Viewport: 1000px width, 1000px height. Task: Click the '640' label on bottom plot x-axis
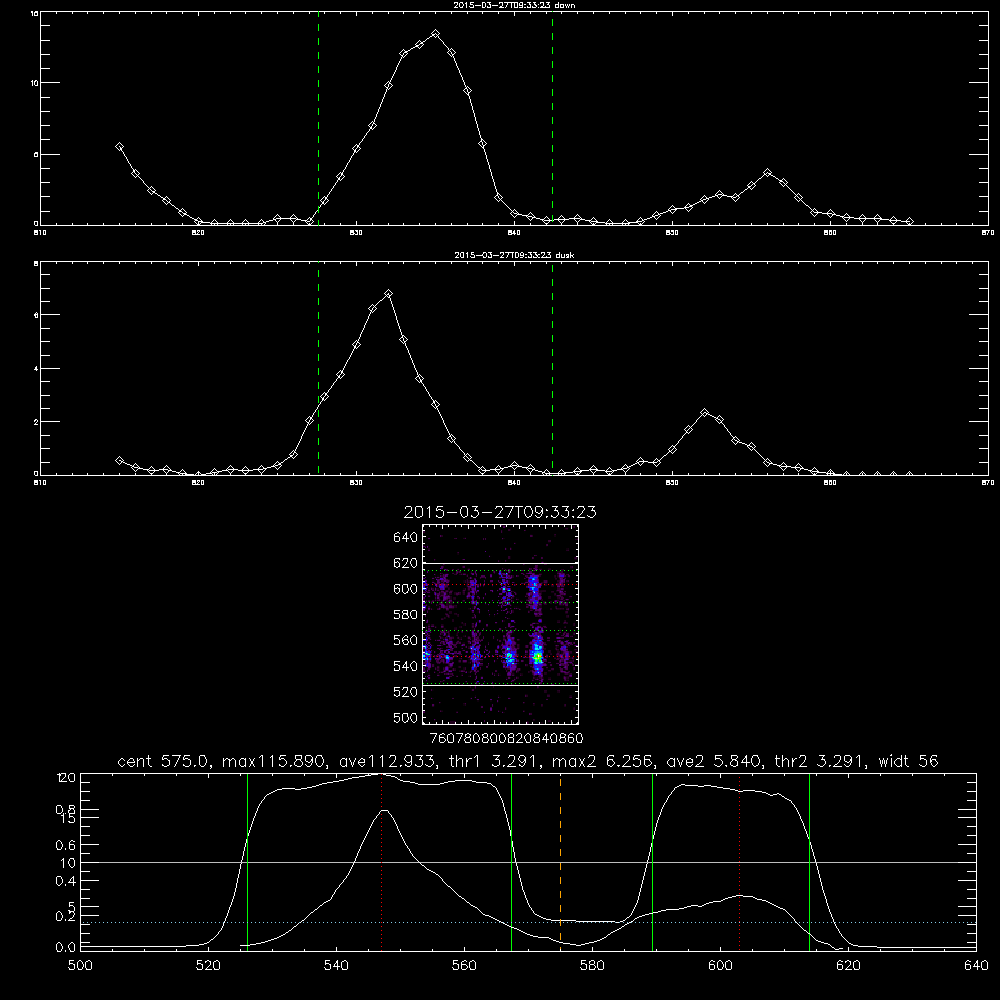[976, 966]
